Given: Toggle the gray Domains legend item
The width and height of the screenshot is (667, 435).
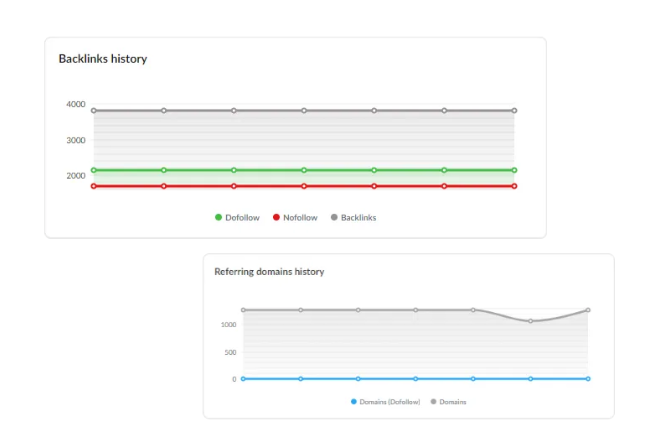Looking at the screenshot, I should click(448, 402).
